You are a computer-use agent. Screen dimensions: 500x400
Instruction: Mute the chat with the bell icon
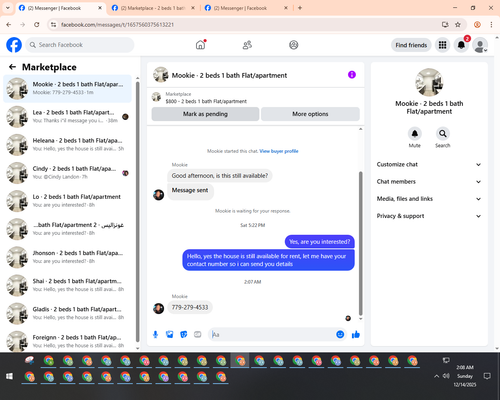point(415,134)
